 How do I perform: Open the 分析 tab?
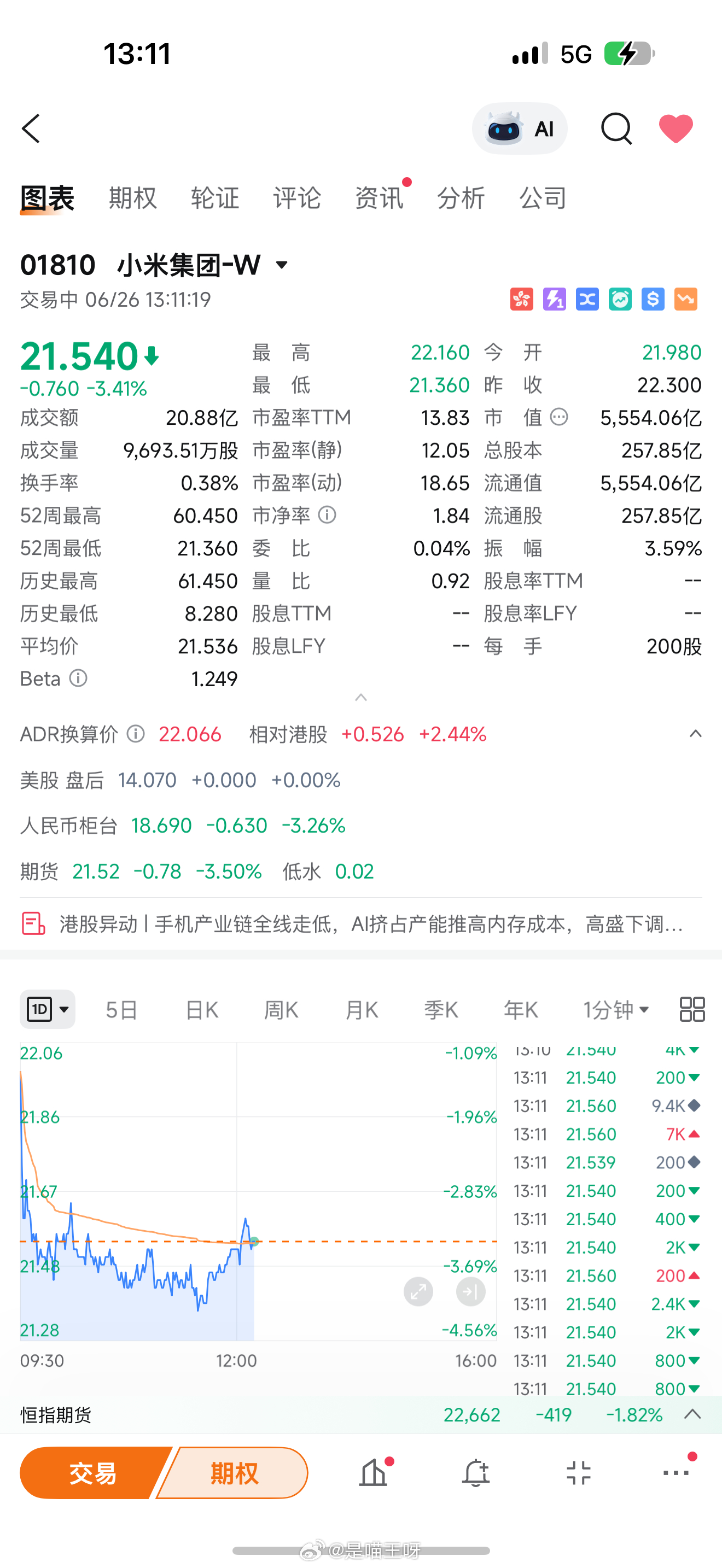(461, 198)
